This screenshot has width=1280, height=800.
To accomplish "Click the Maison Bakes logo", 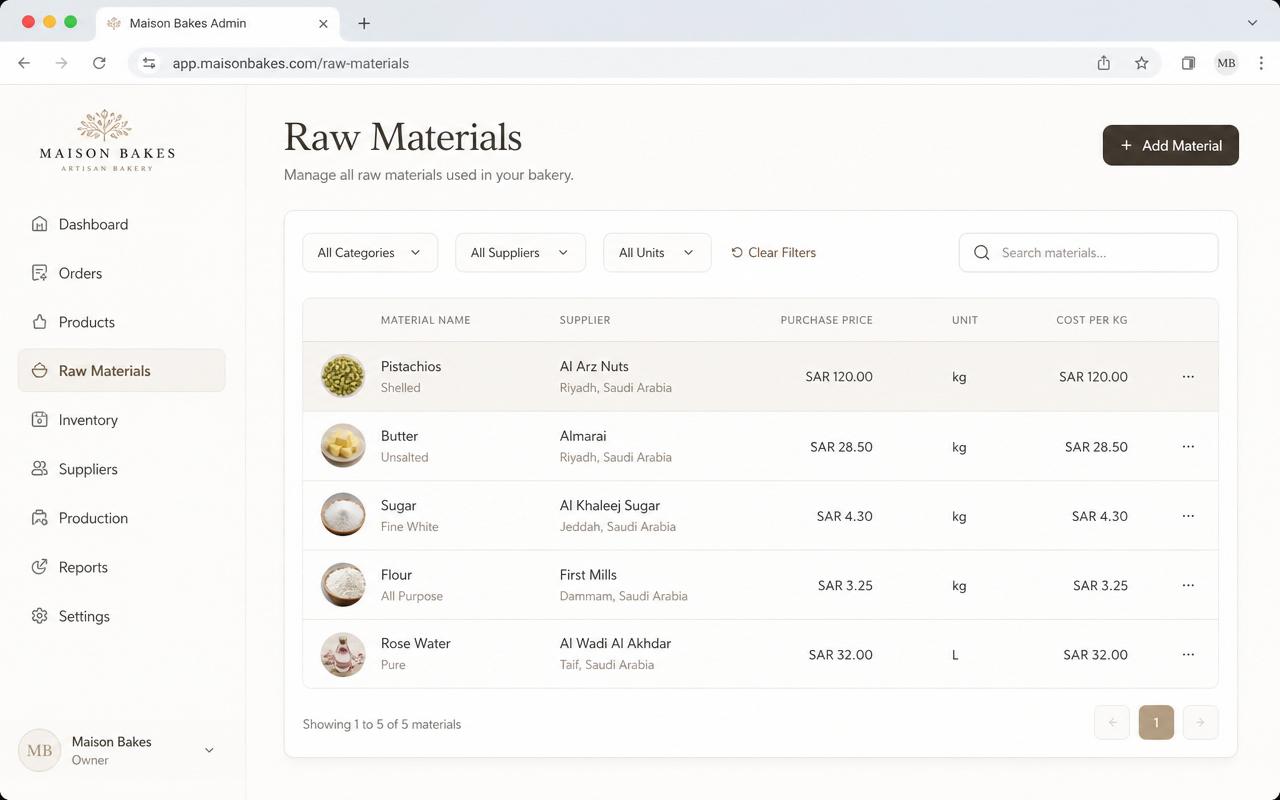I will tap(107, 141).
